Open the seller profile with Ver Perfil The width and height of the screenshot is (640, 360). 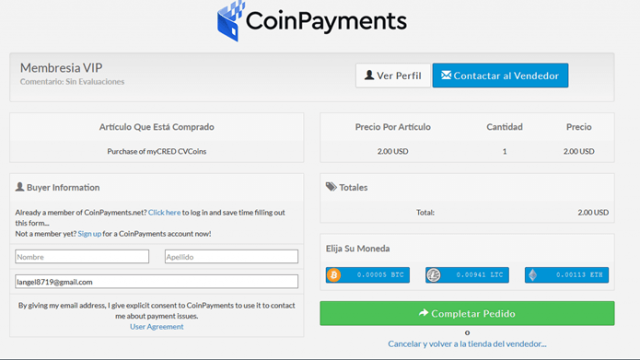pos(393,76)
